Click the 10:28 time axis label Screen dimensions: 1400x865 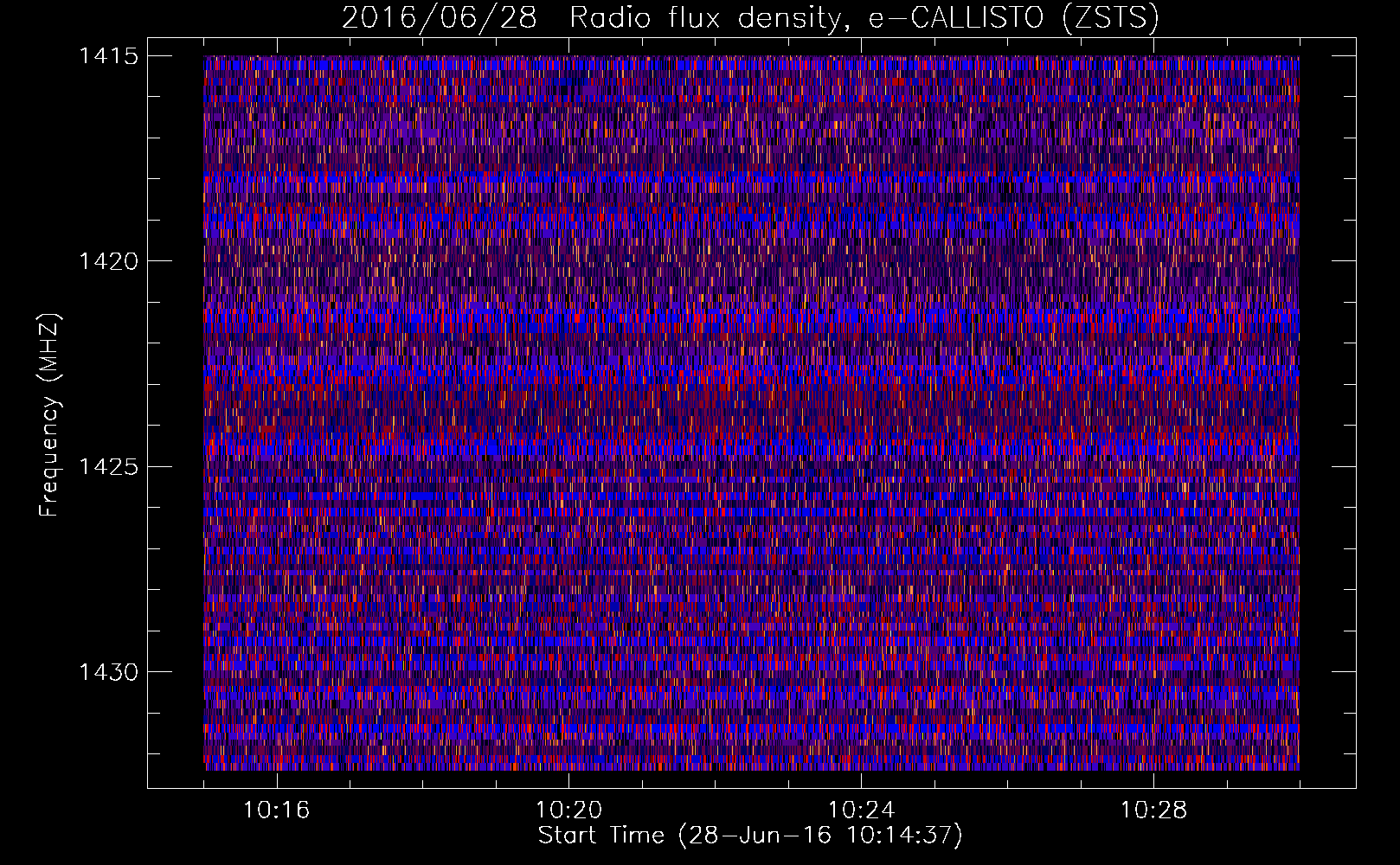click(x=1153, y=811)
